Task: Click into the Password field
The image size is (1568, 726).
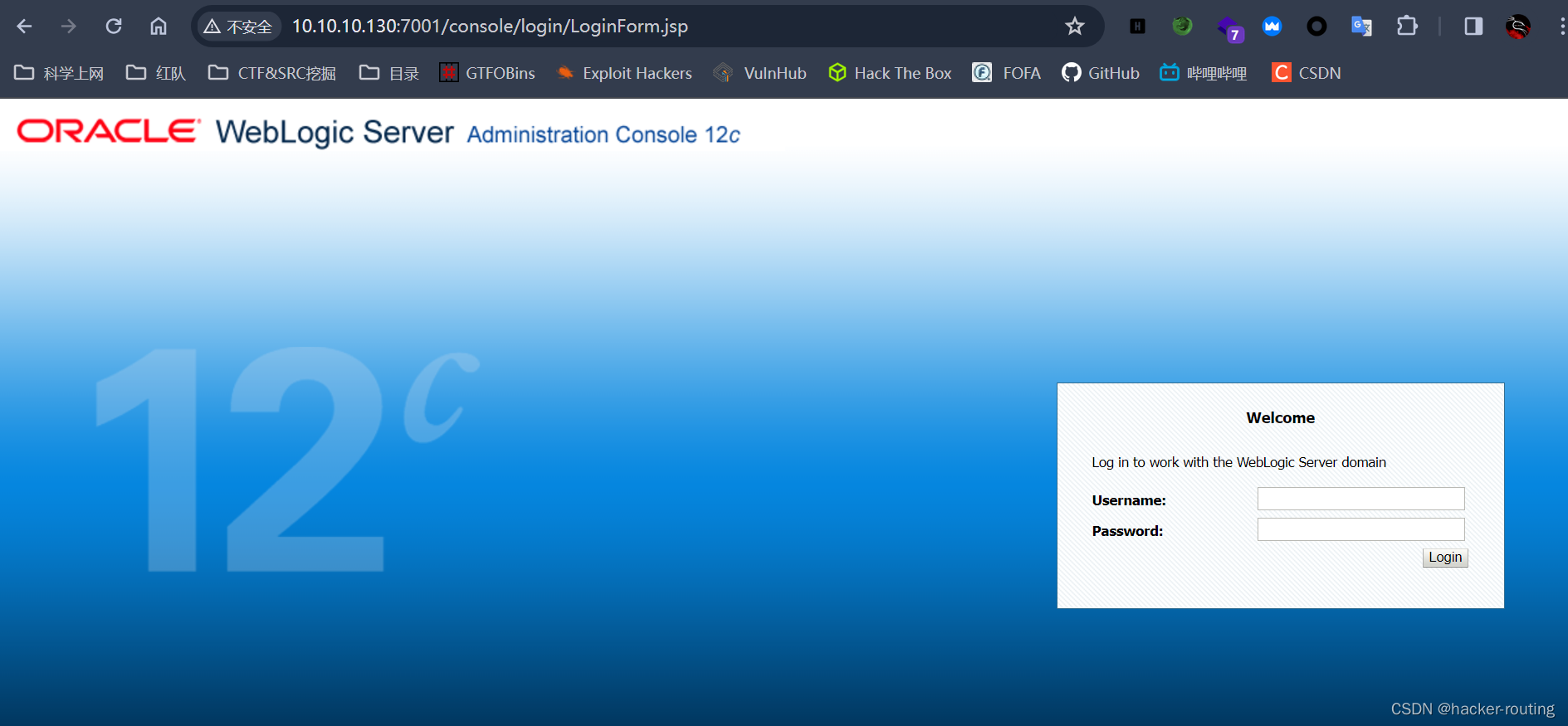Action: pyautogui.click(x=1360, y=529)
